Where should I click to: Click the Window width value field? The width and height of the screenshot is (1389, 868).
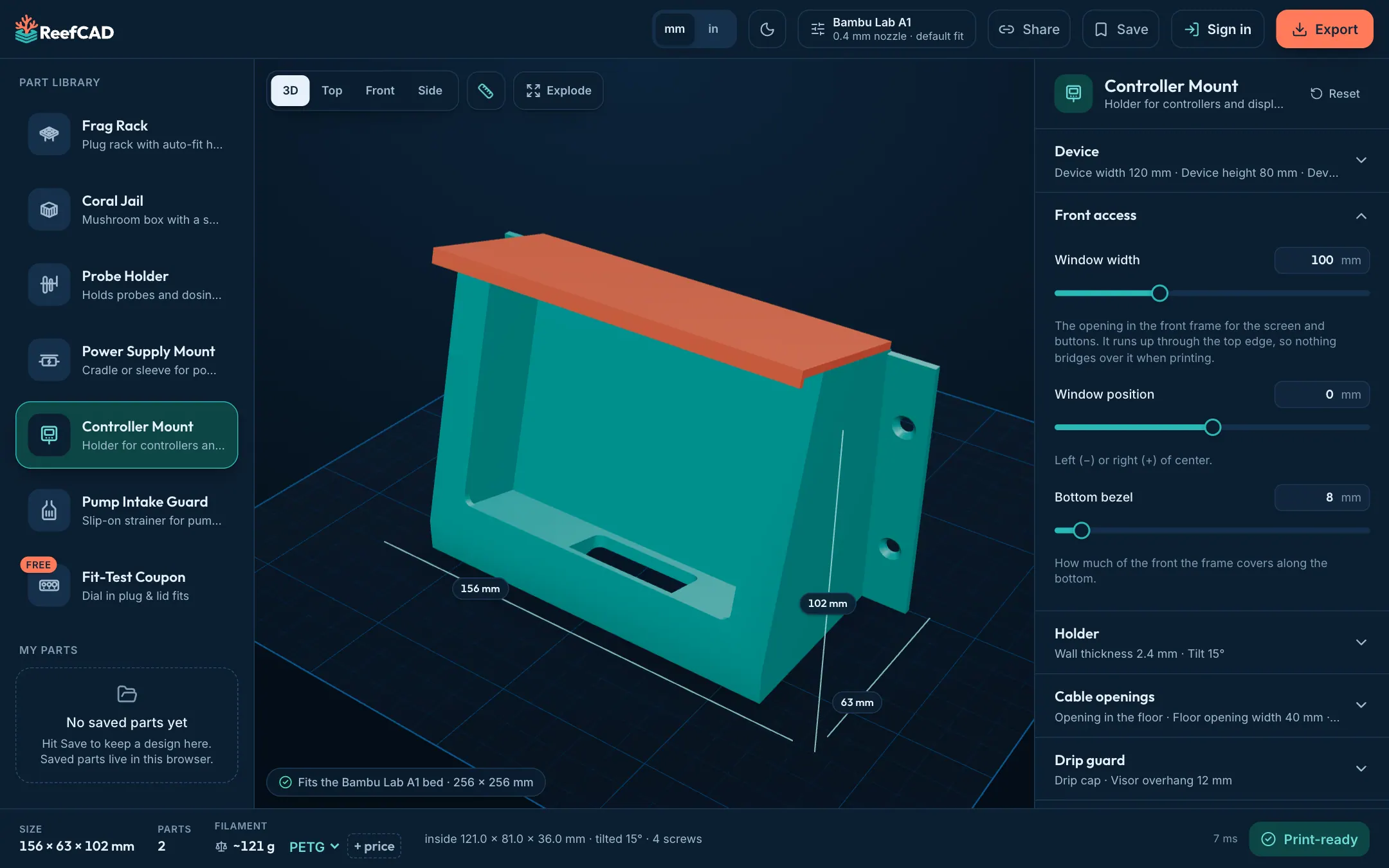(1322, 260)
